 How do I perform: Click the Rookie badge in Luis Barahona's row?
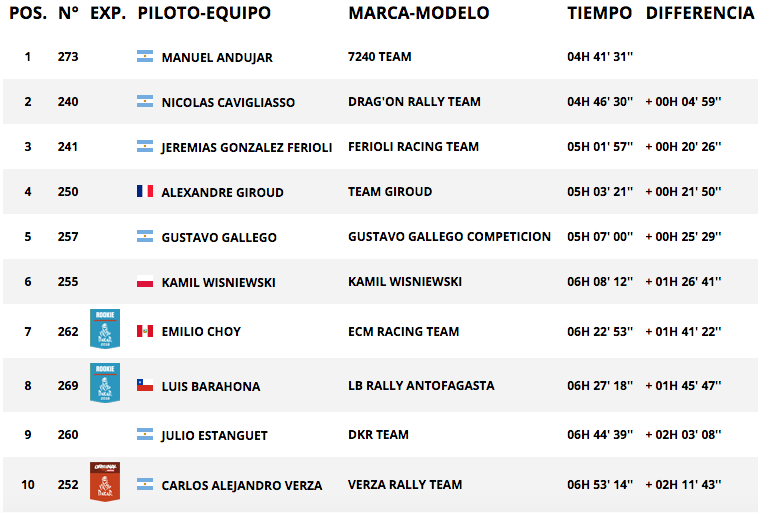(104, 382)
